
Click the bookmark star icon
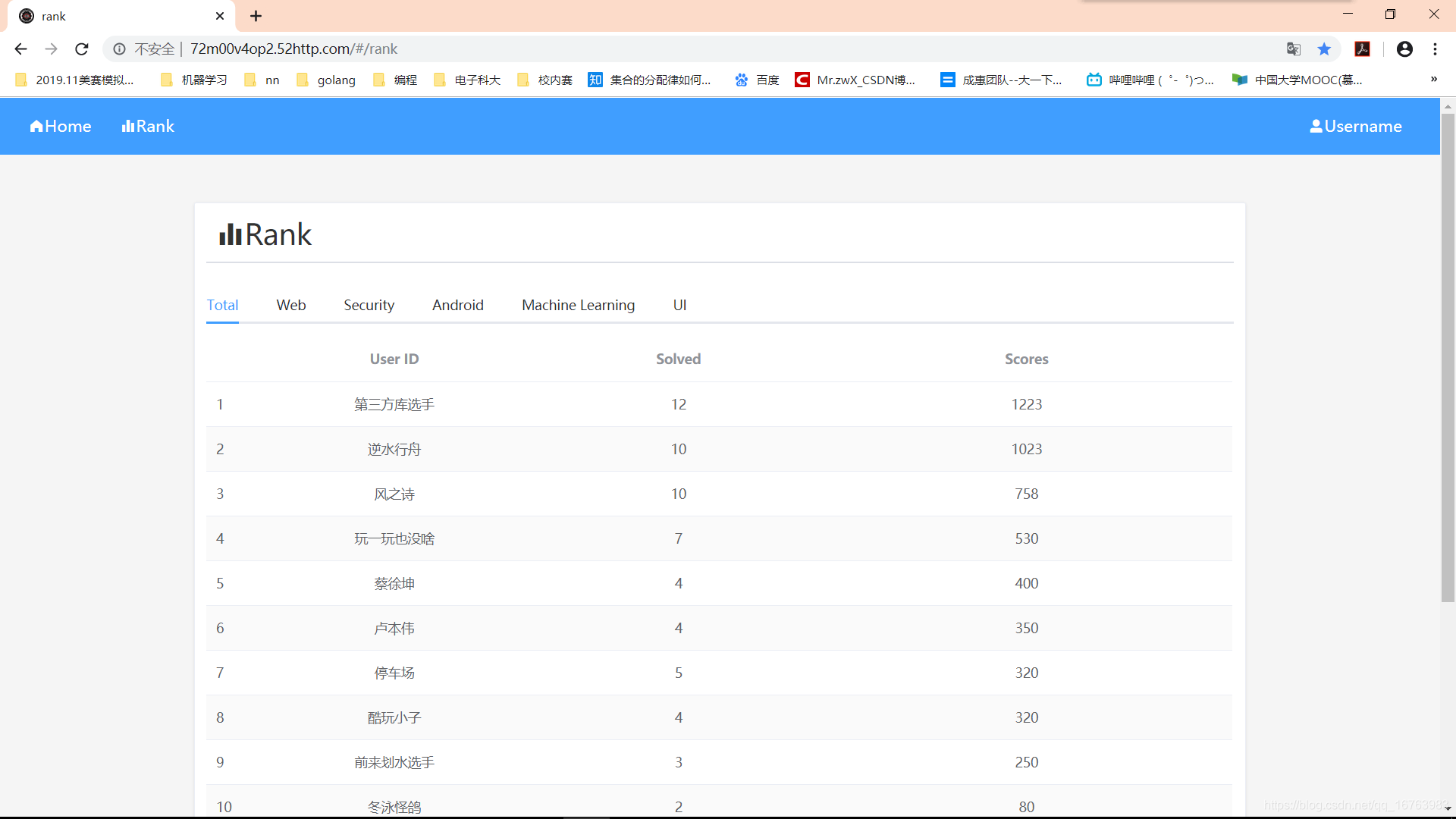pyautogui.click(x=1324, y=49)
